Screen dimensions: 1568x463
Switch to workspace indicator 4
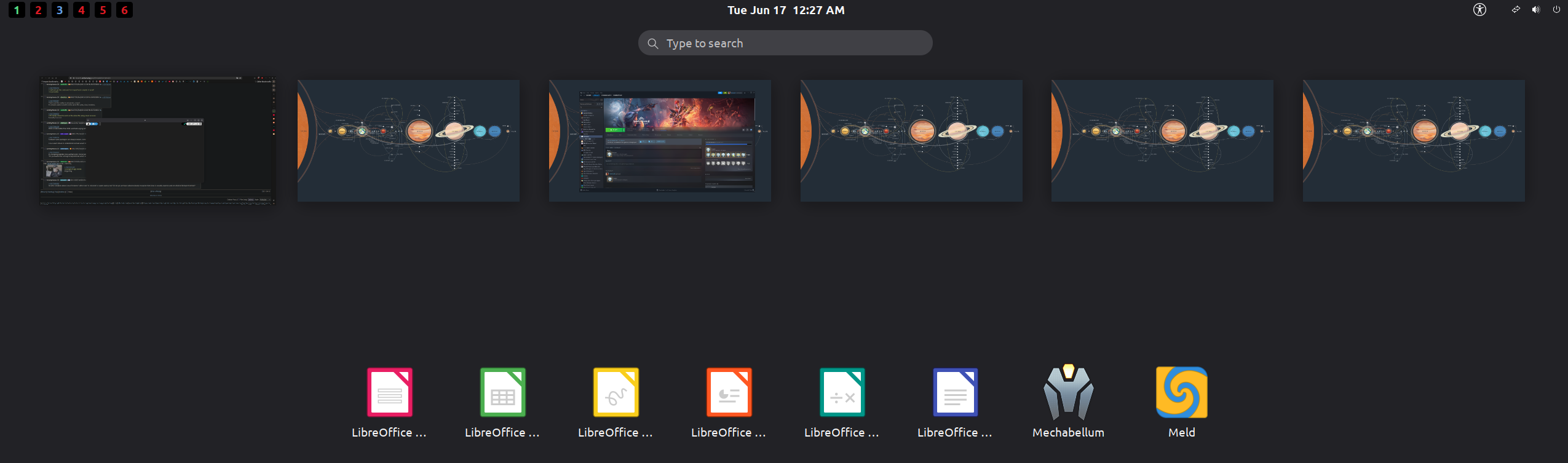coord(81,10)
